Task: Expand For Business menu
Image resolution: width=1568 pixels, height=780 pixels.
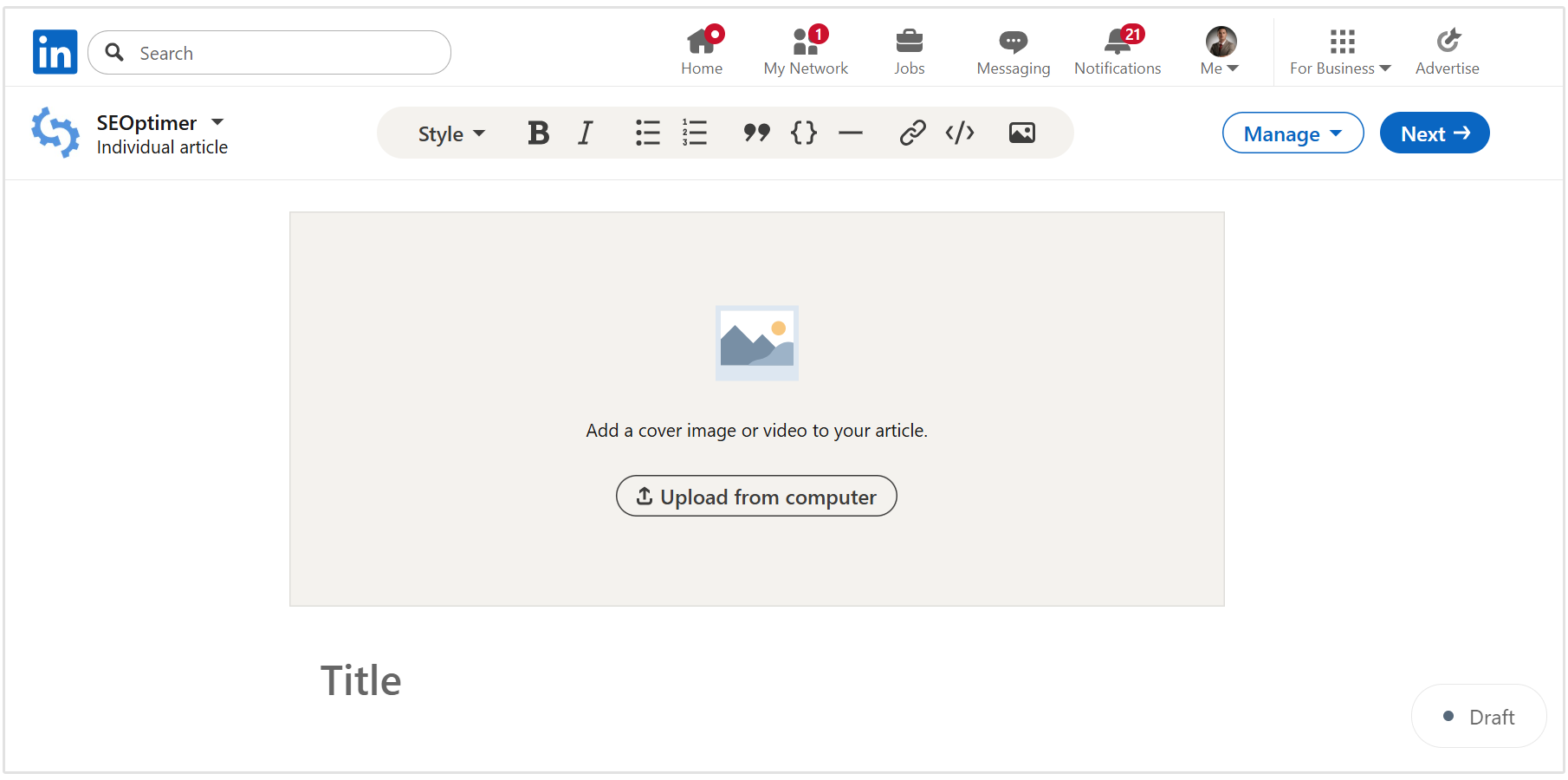Action: point(1340,51)
